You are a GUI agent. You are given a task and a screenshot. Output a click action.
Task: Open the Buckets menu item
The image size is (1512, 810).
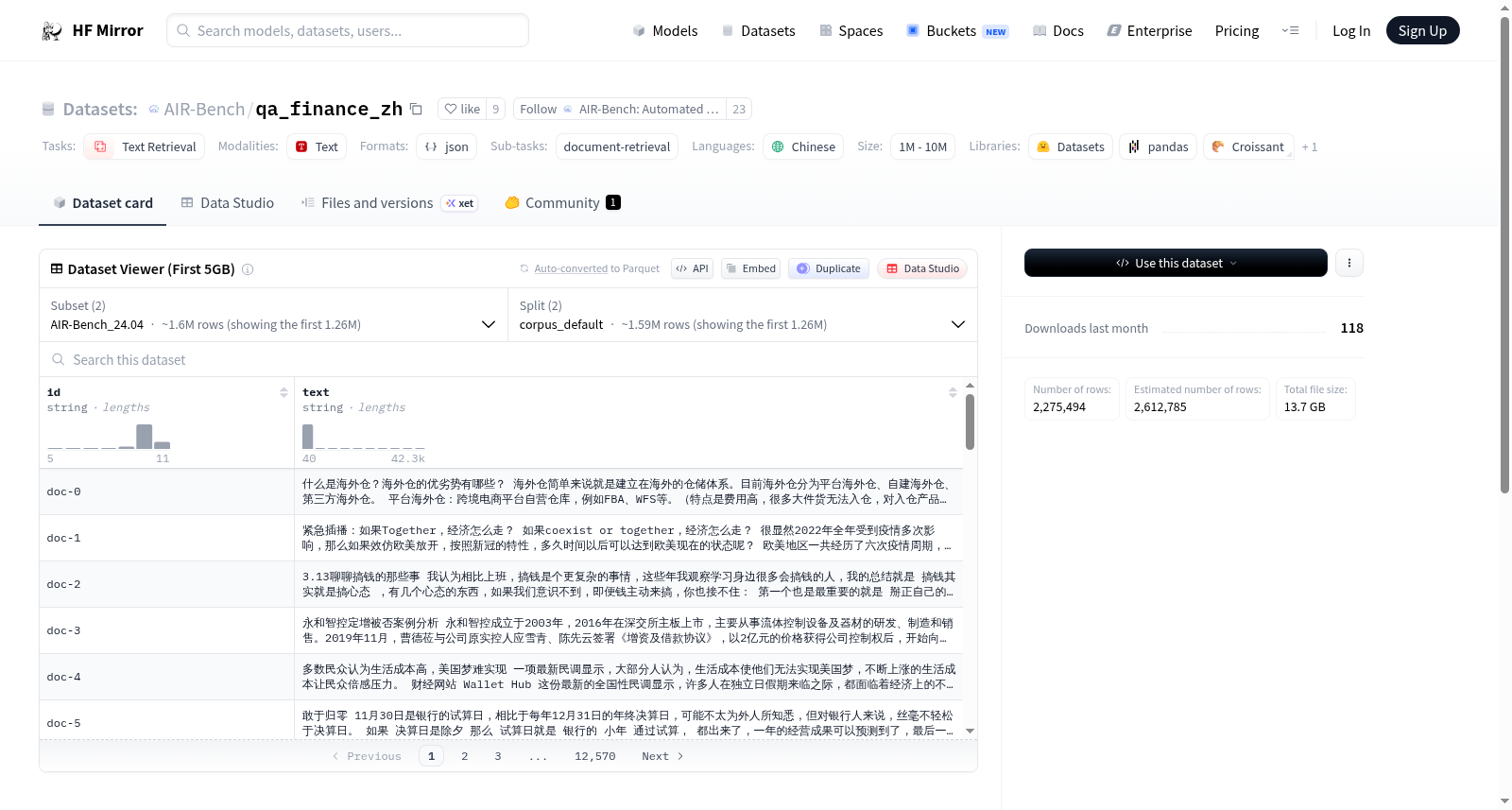957,31
